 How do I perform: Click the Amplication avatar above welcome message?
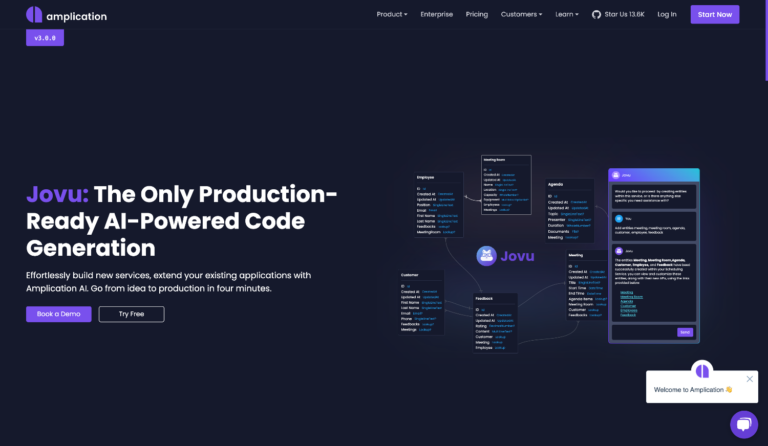point(702,371)
